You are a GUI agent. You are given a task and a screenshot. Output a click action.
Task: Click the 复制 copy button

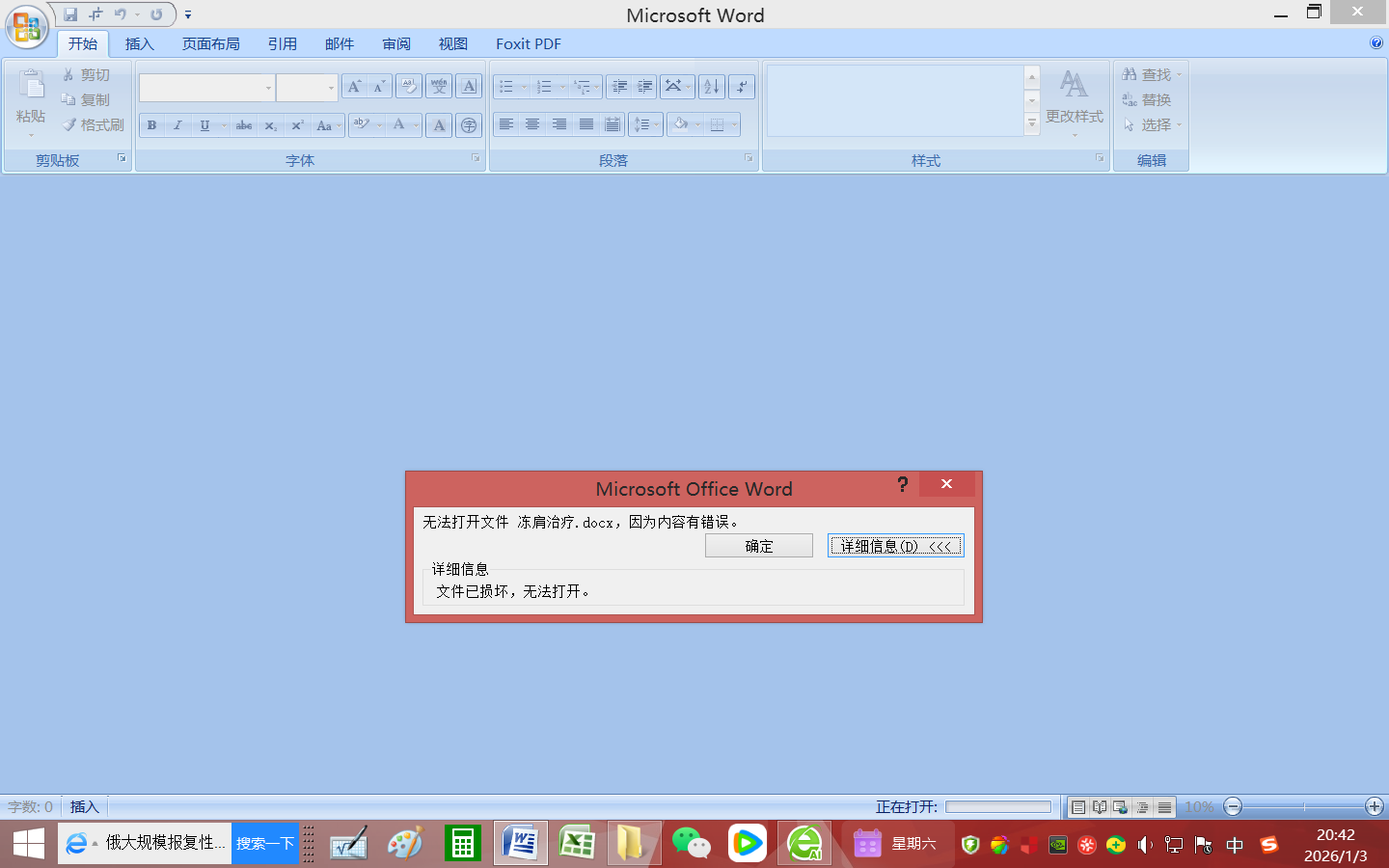click(x=87, y=99)
